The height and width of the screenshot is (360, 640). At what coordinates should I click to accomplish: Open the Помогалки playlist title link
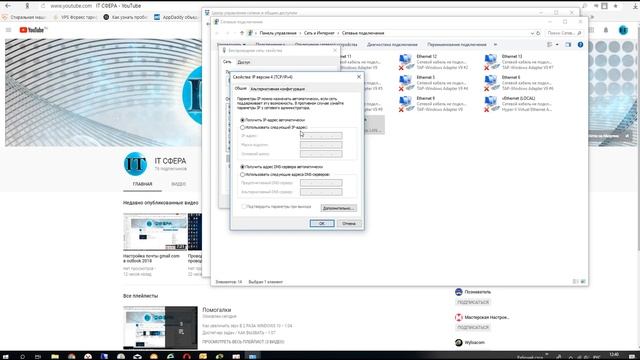[216, 310]
